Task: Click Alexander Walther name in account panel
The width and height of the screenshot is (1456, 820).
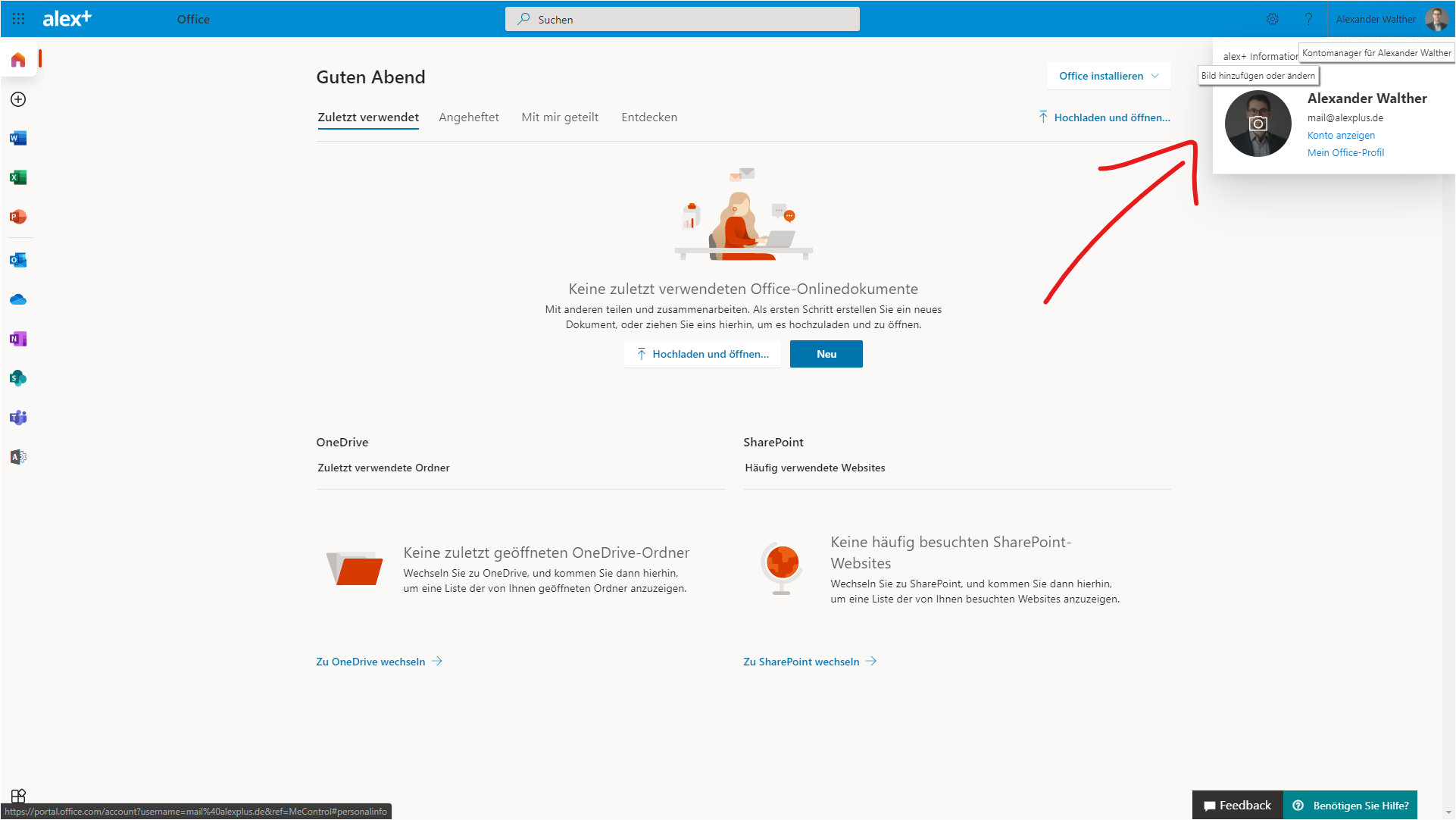Action: pos(1367,99)
